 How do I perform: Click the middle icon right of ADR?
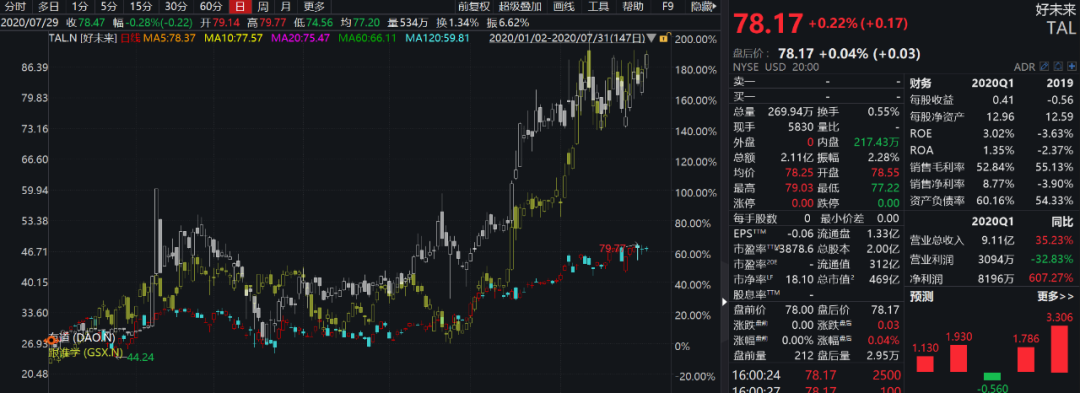tap(1057, 66)
